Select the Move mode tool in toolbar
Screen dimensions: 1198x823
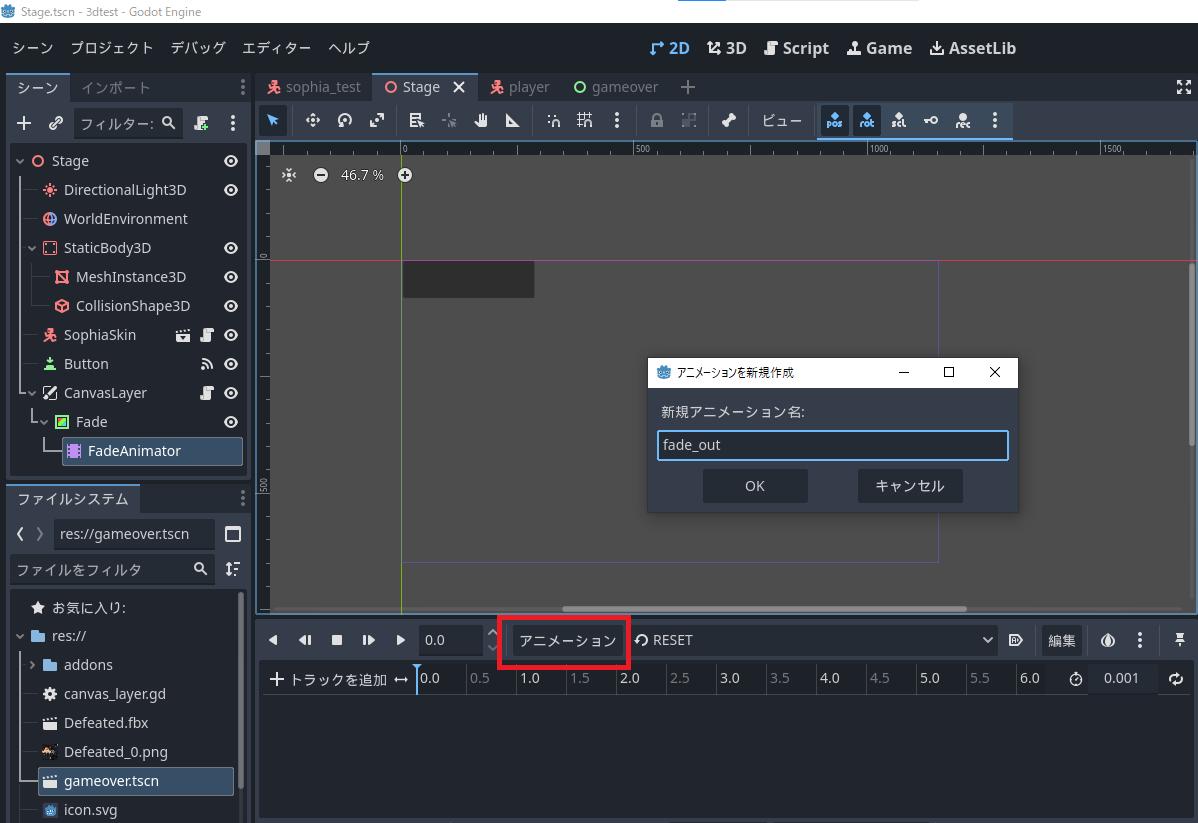pyautogui.click(x=312, y=120)
